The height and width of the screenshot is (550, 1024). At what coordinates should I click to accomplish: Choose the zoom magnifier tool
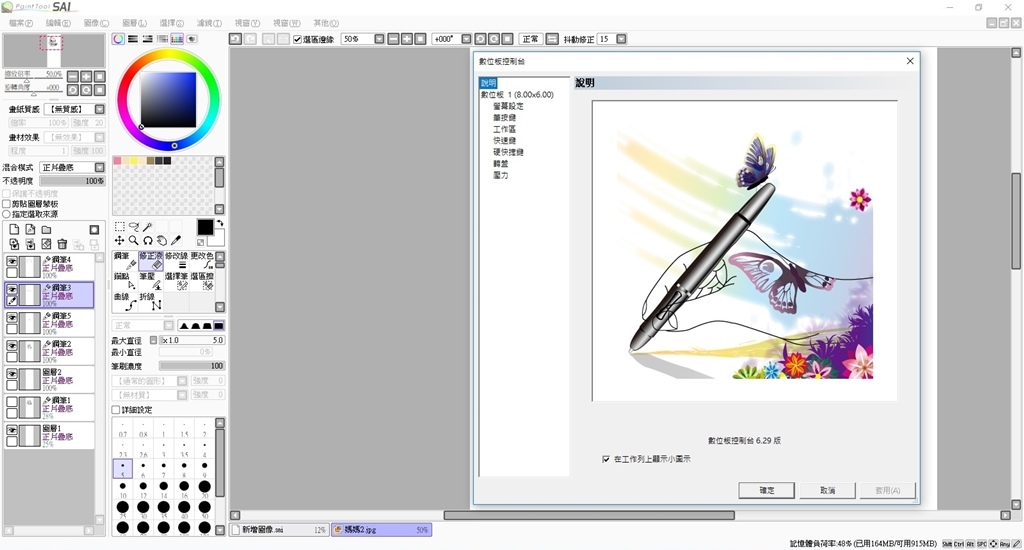coord(133,241)
